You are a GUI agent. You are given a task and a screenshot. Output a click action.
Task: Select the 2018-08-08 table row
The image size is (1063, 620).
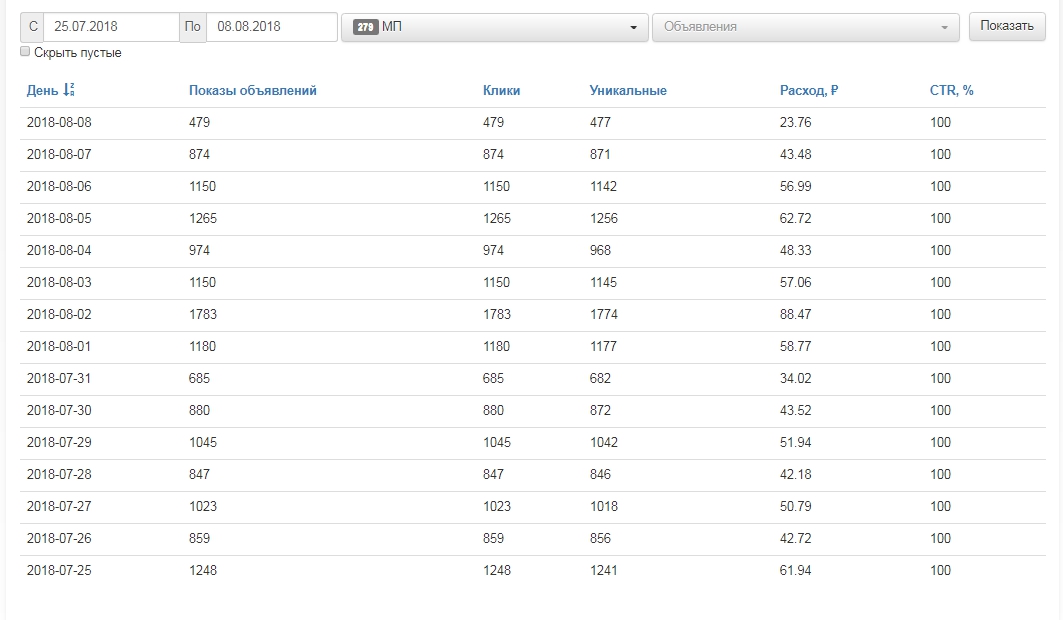pyautogui.click(x=533, y=123)
